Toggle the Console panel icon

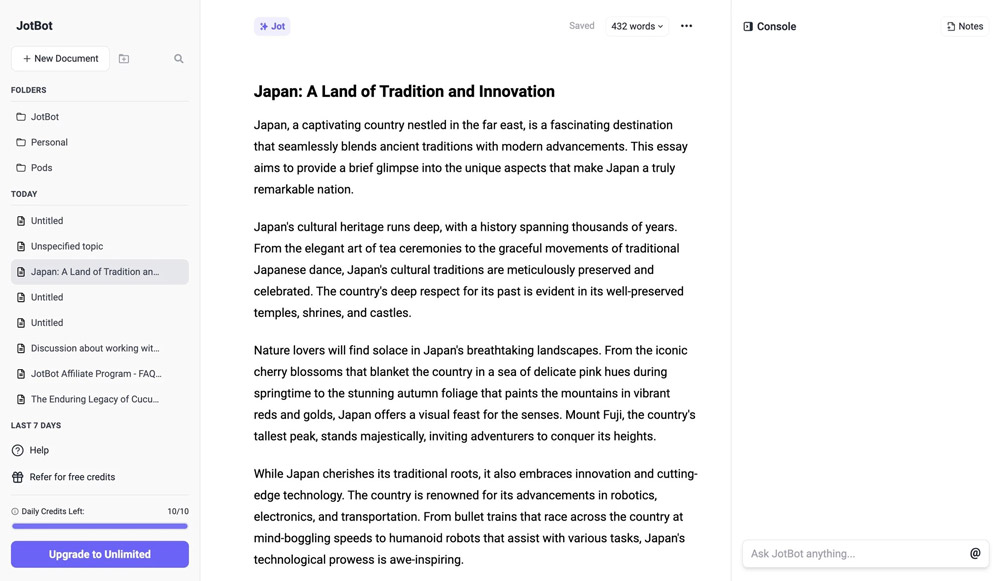[x=748, y=27]
